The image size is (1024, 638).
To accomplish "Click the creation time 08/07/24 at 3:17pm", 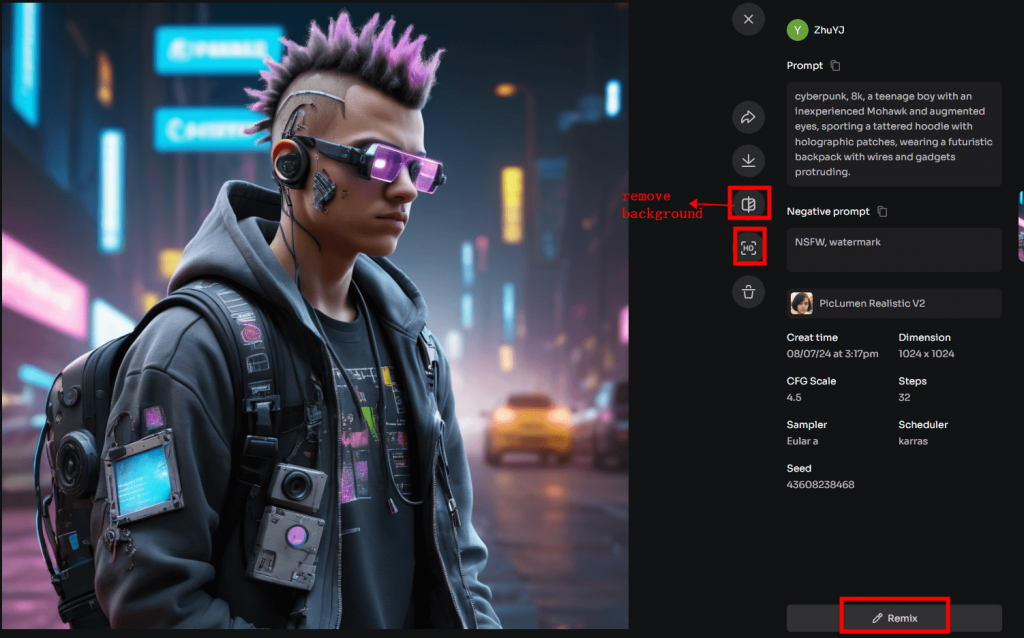I will point(832,353).
